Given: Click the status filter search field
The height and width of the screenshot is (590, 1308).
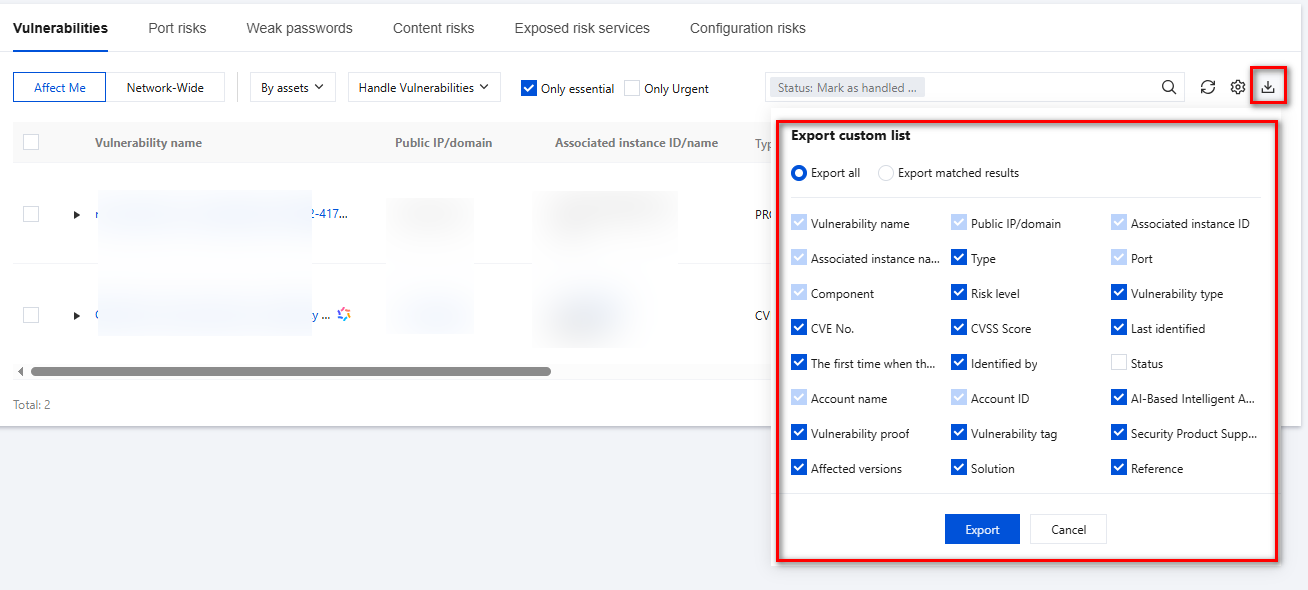Looking at the screenshot, I should [1040, 88].
